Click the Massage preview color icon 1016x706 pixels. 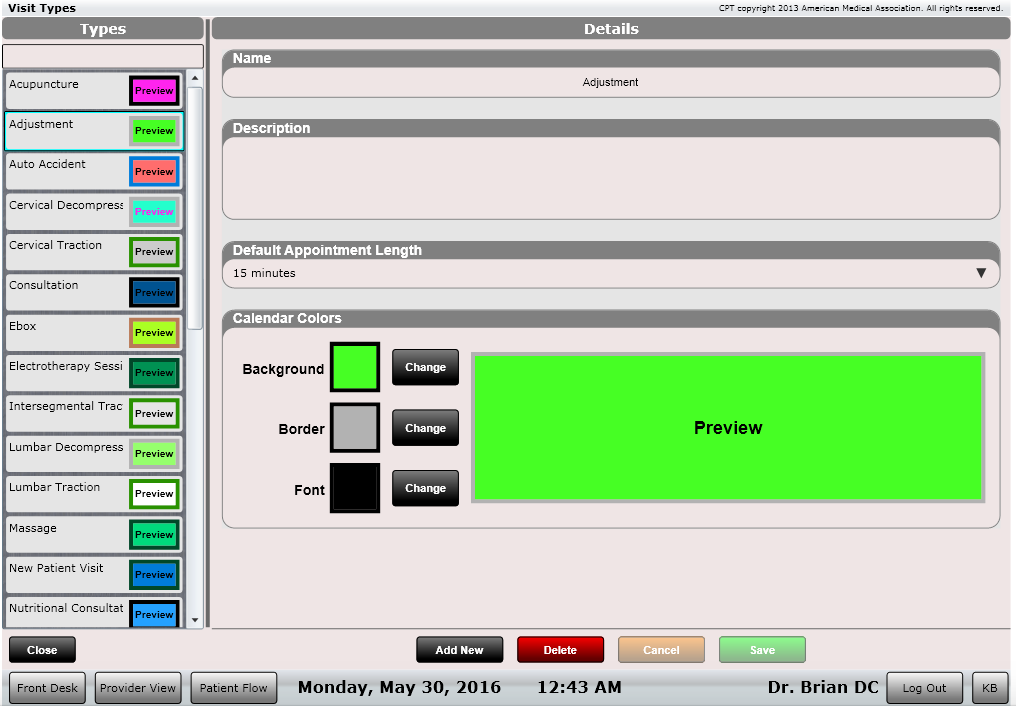(154, 535)
